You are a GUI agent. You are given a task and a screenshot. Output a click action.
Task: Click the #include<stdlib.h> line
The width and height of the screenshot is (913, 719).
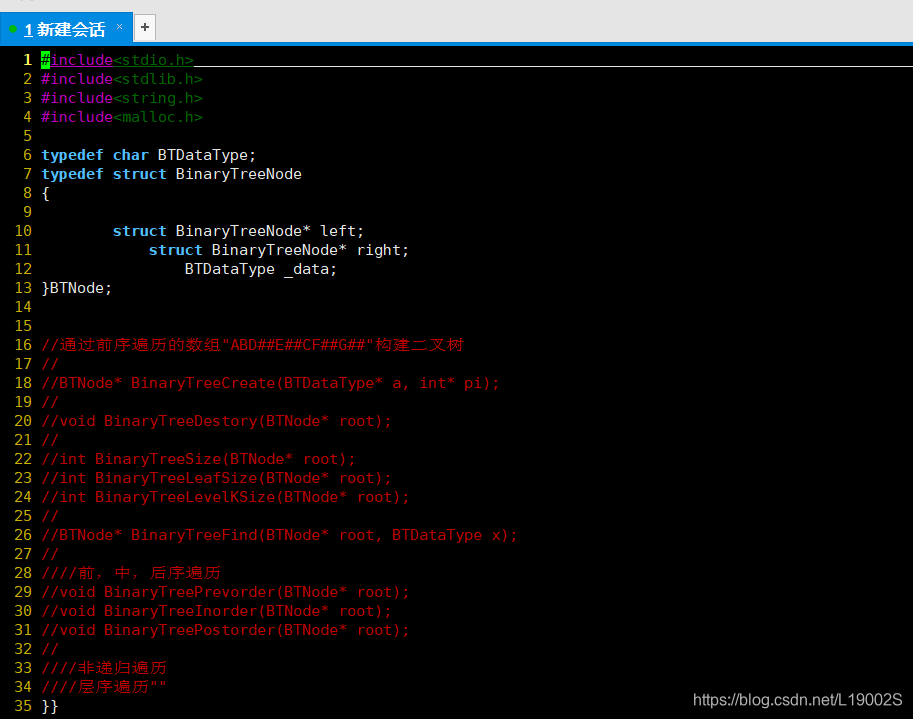coord(122,79)
